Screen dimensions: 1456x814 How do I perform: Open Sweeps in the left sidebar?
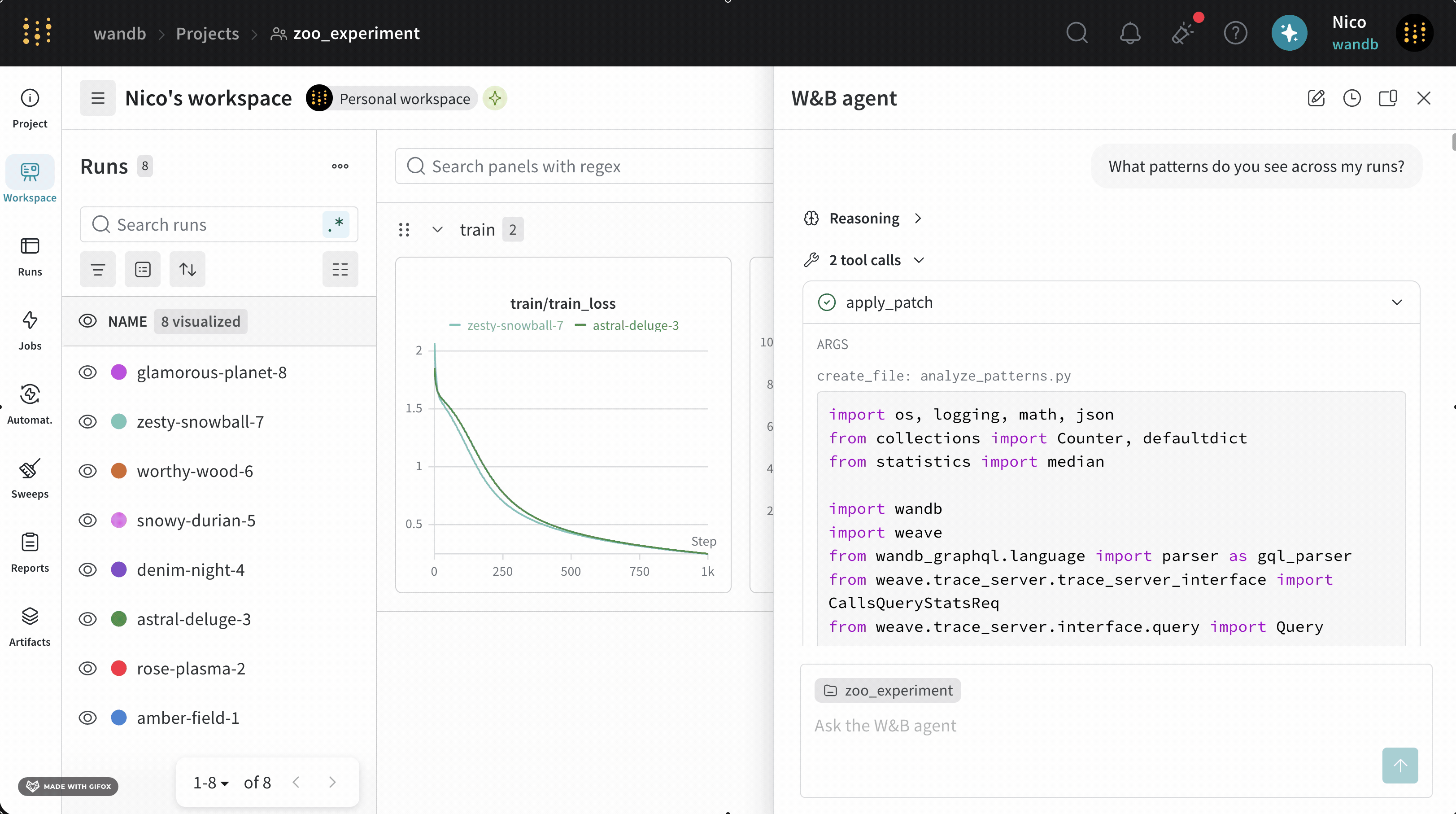point(30,479)
